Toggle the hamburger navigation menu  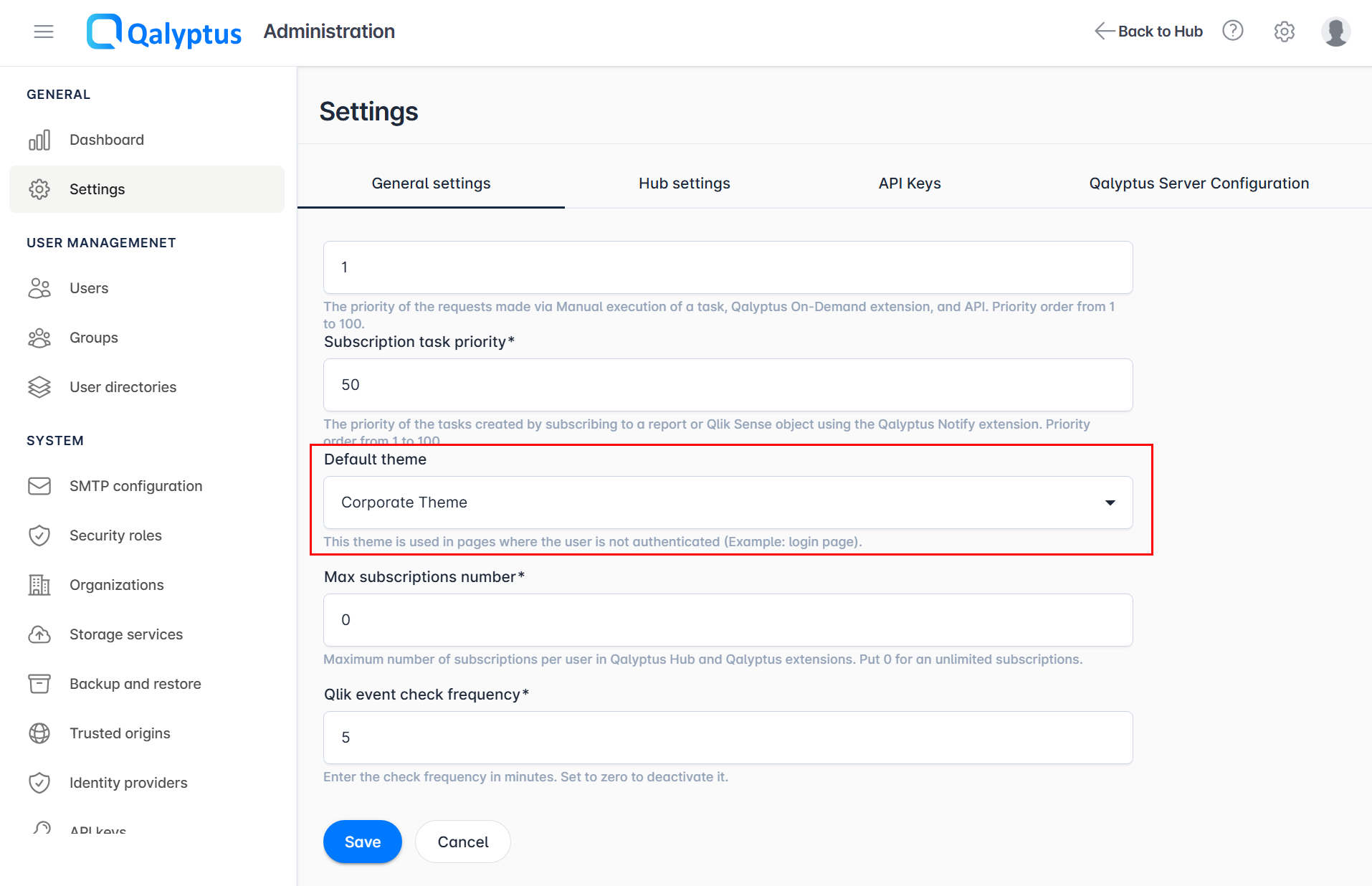click(44, 32)
